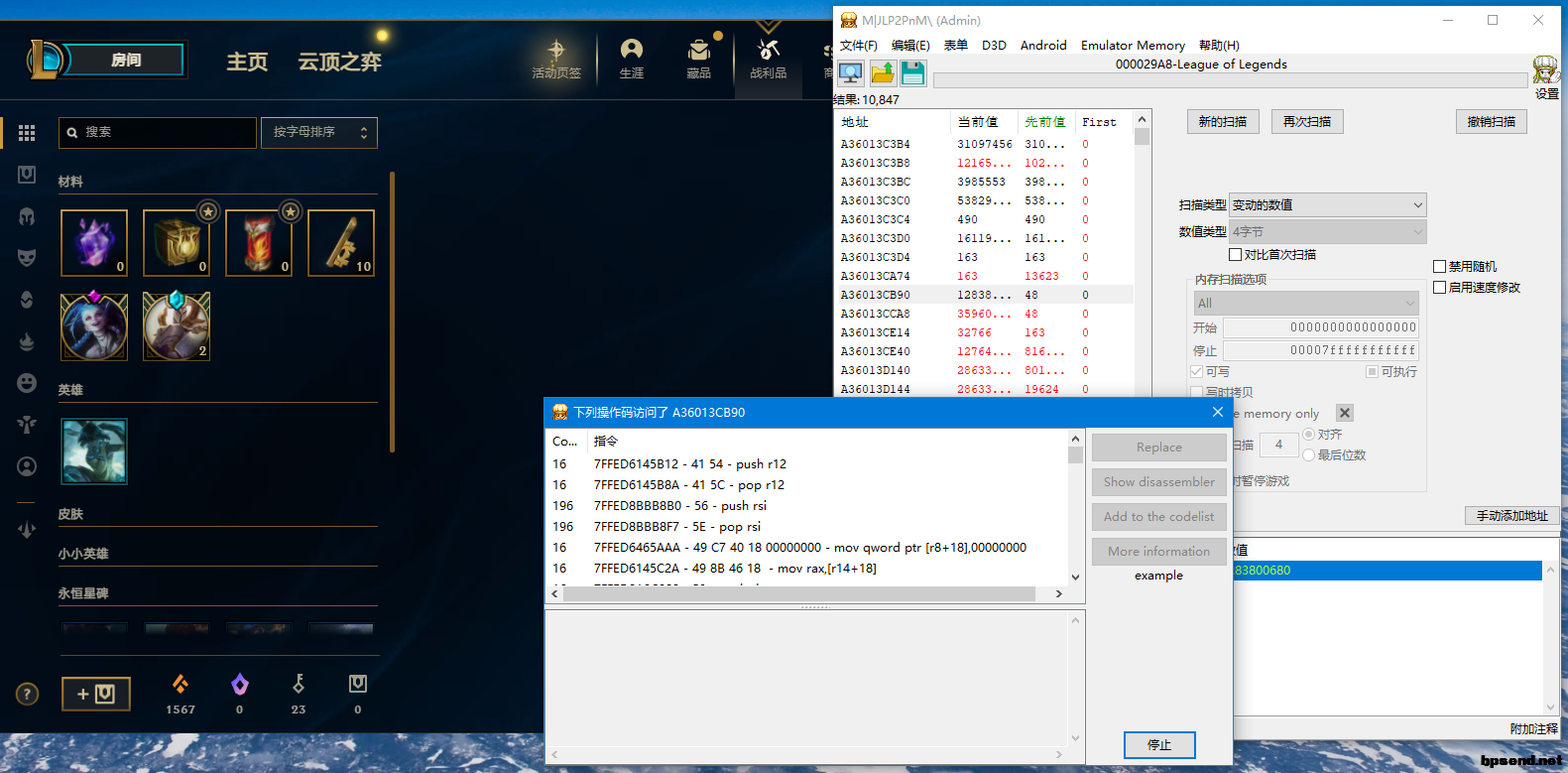Viewport: 1568px width, 773px height.
Task: Open the League client logo icon
Action: coord(45,60)
